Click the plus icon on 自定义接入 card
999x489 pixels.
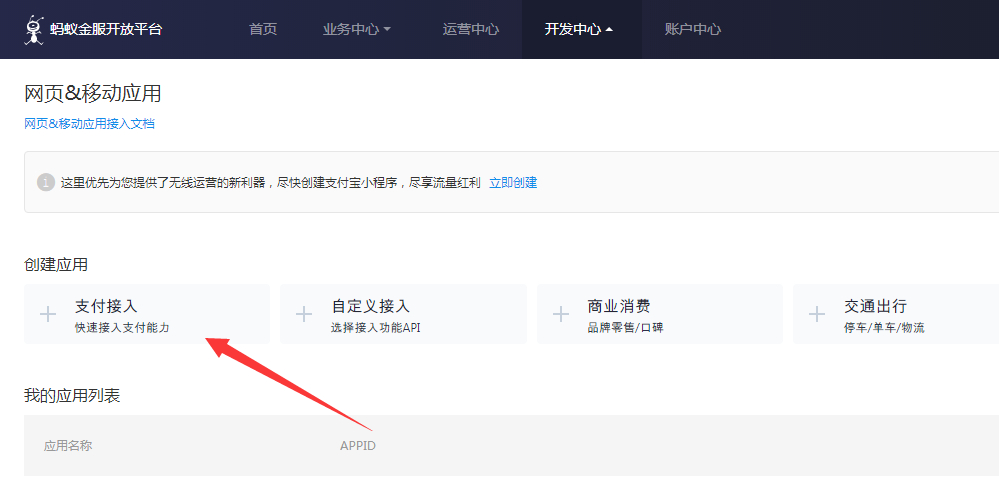[304, 315]
